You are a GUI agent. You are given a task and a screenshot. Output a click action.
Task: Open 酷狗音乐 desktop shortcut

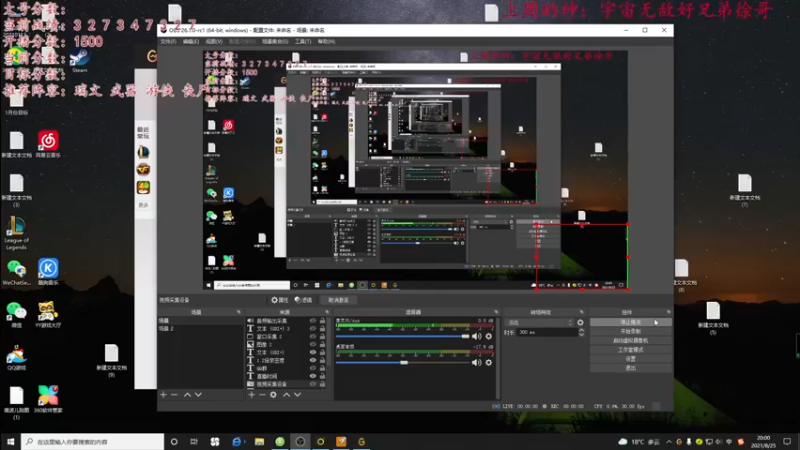pyautogui.click(x=48, y=271)
